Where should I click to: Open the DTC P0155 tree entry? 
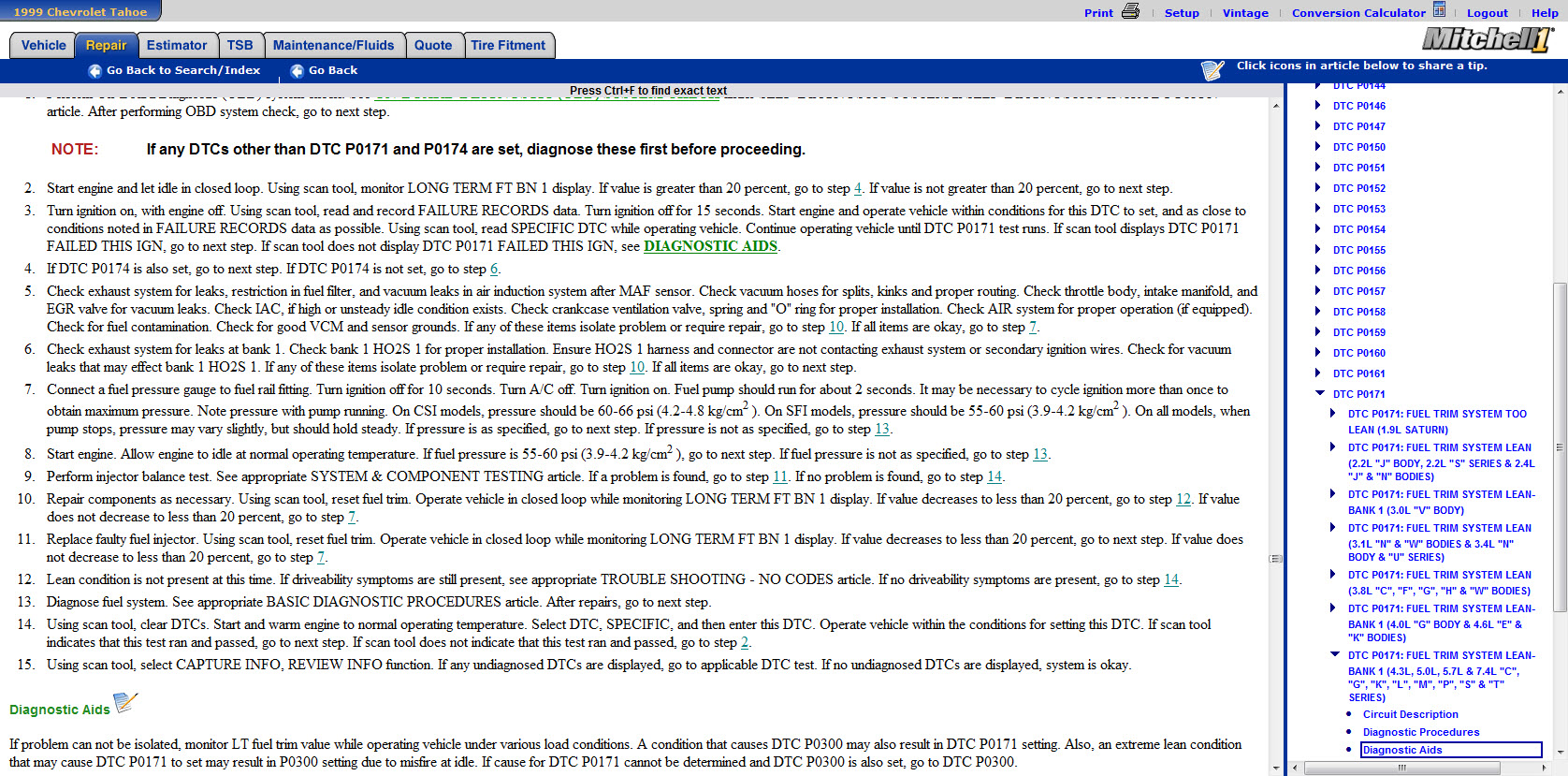(1359, 250)
